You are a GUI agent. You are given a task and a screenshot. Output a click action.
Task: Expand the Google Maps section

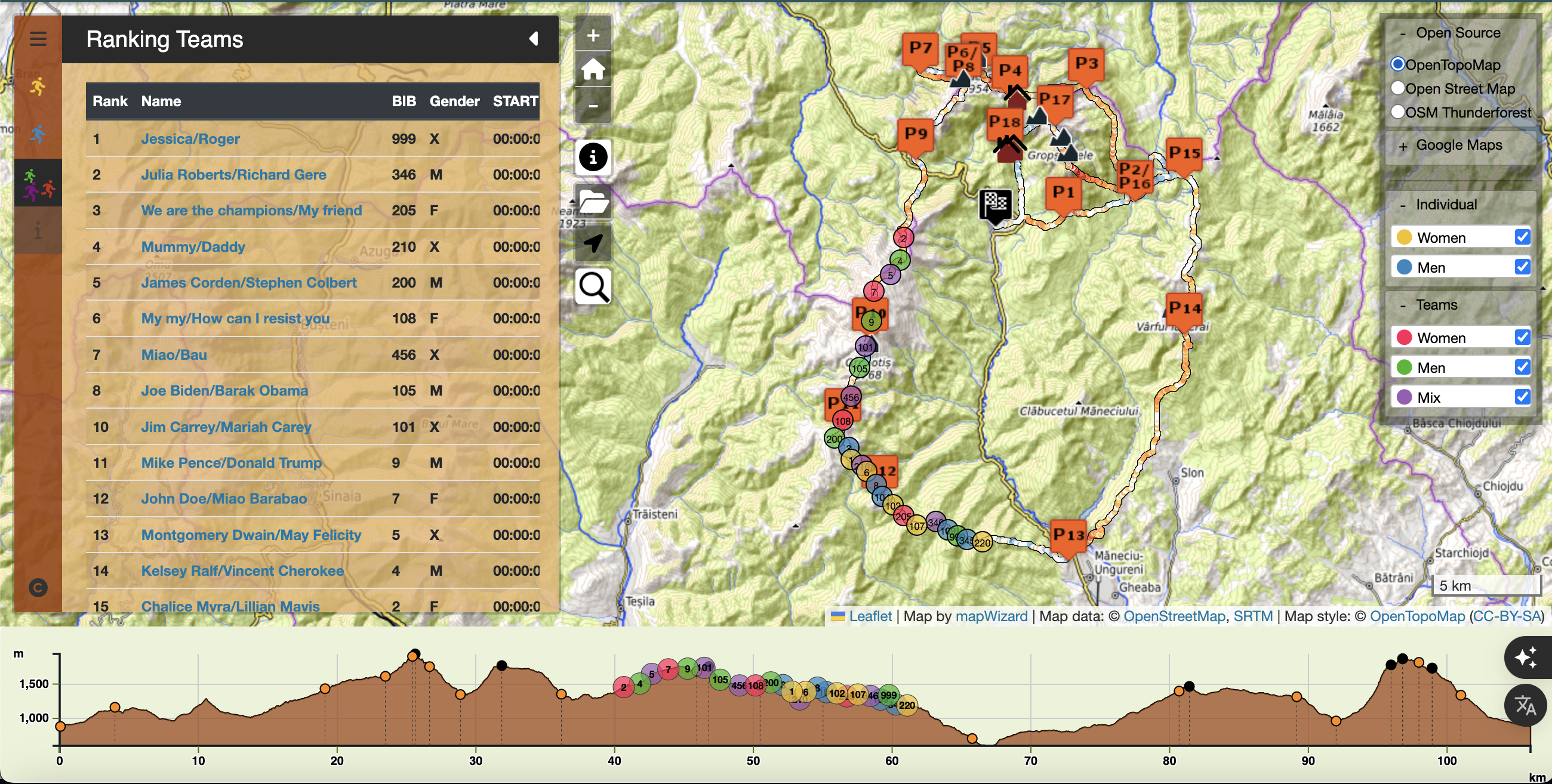1403,146
